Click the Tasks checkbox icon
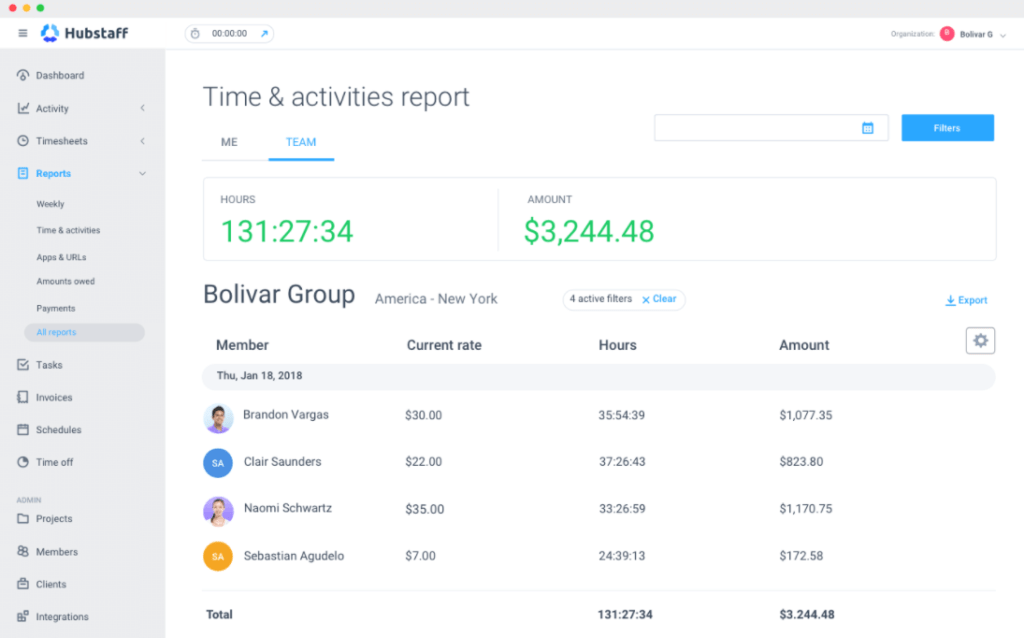This screenshot has height=638, width=1024. pyautogui.click(x=23, y=364)
